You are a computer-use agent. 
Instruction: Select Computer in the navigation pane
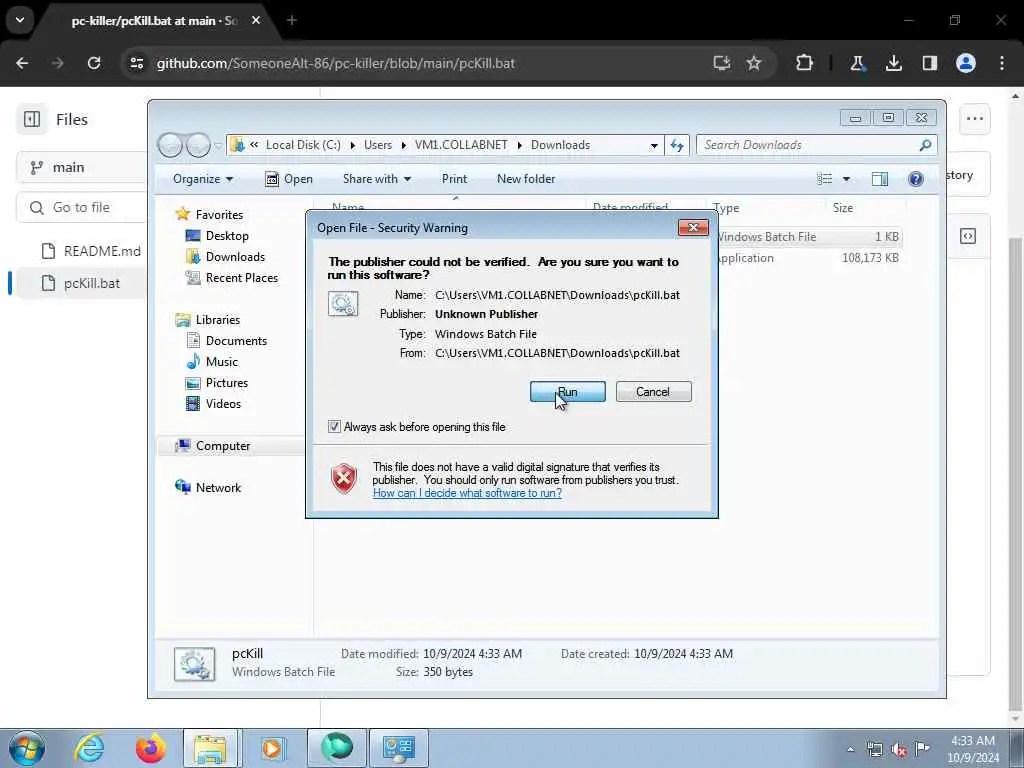[x=223, y=446]
